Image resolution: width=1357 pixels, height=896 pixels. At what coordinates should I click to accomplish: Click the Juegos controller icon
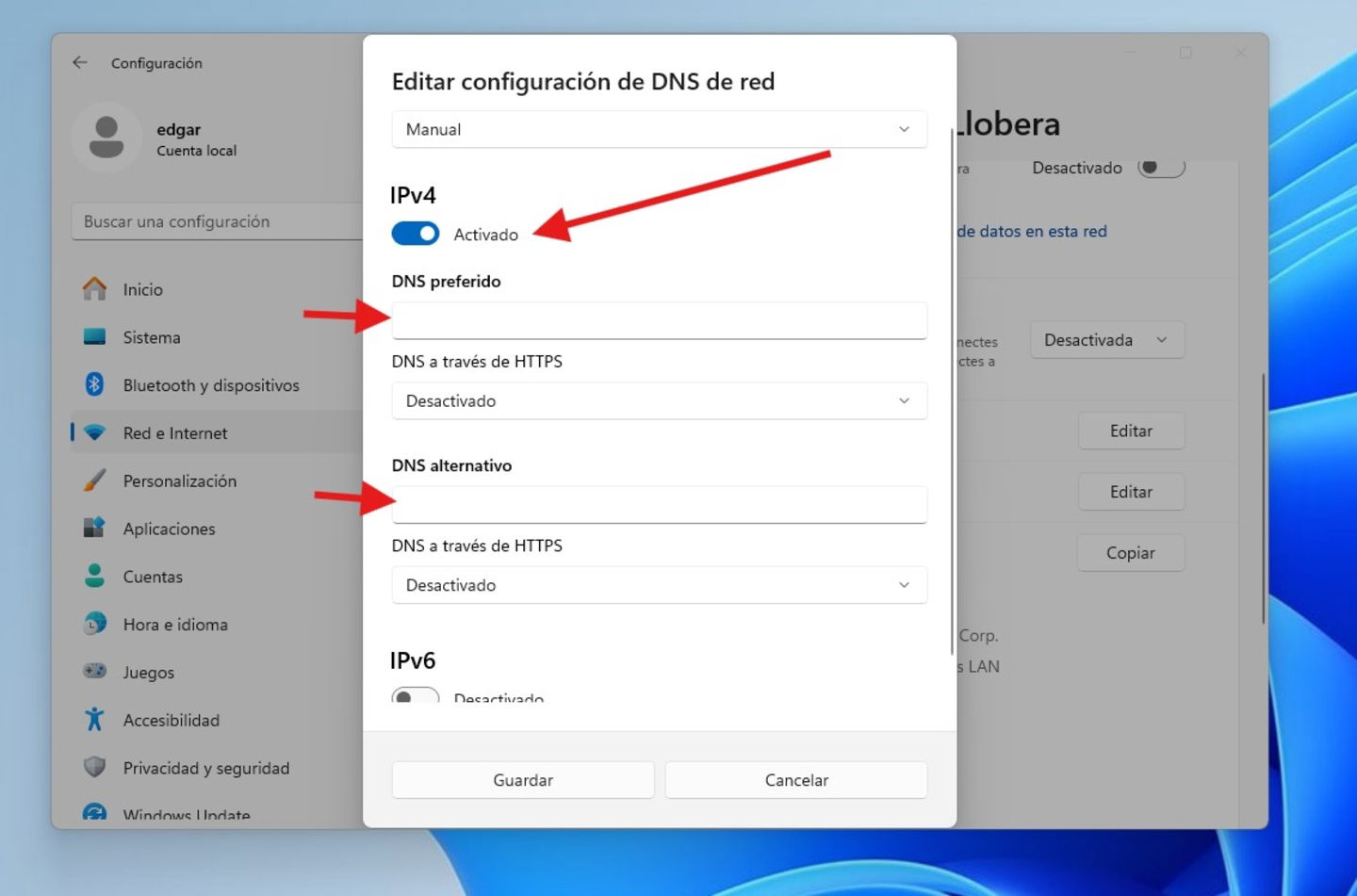click(x=94, y=671)
